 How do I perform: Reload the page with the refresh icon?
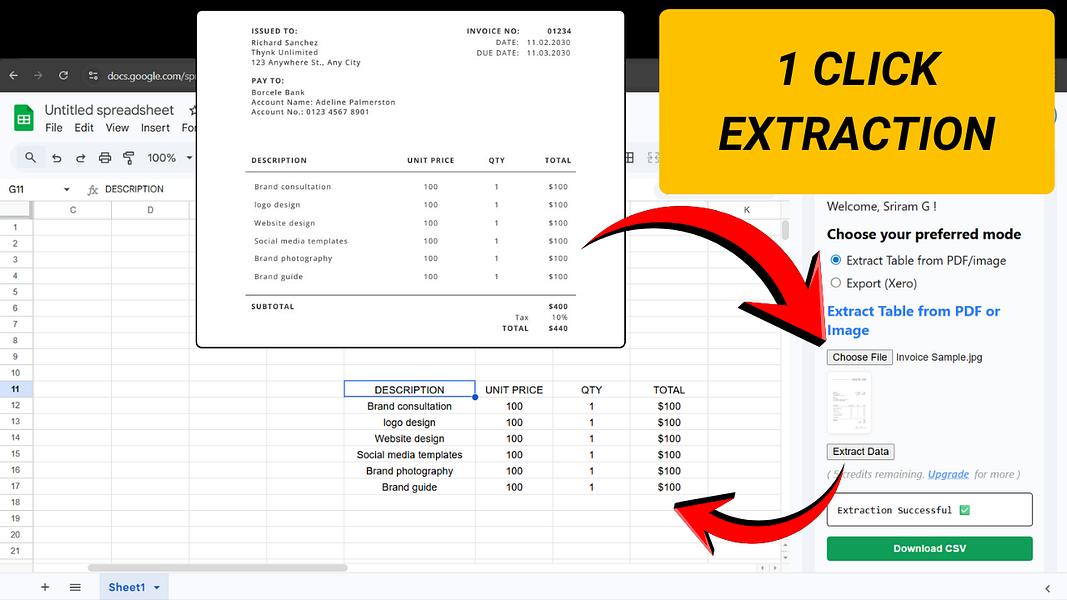click(63, 76)
